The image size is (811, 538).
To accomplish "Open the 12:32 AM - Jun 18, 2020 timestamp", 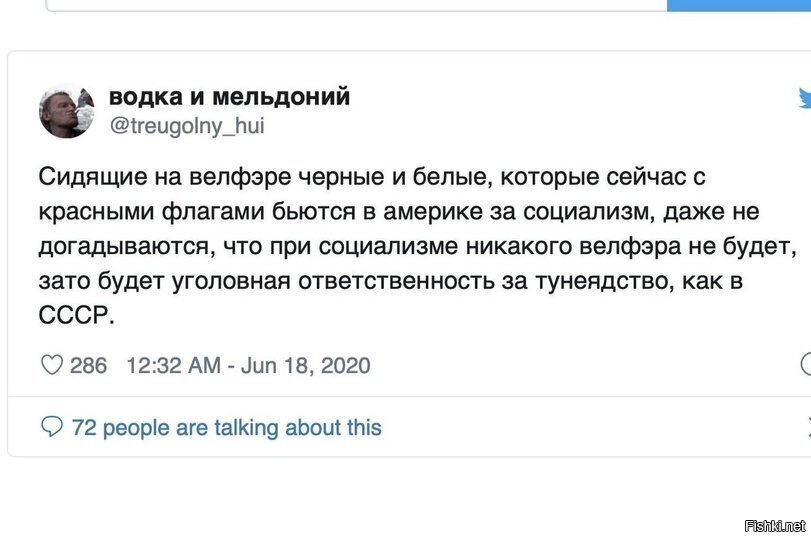I will [248, 365].
